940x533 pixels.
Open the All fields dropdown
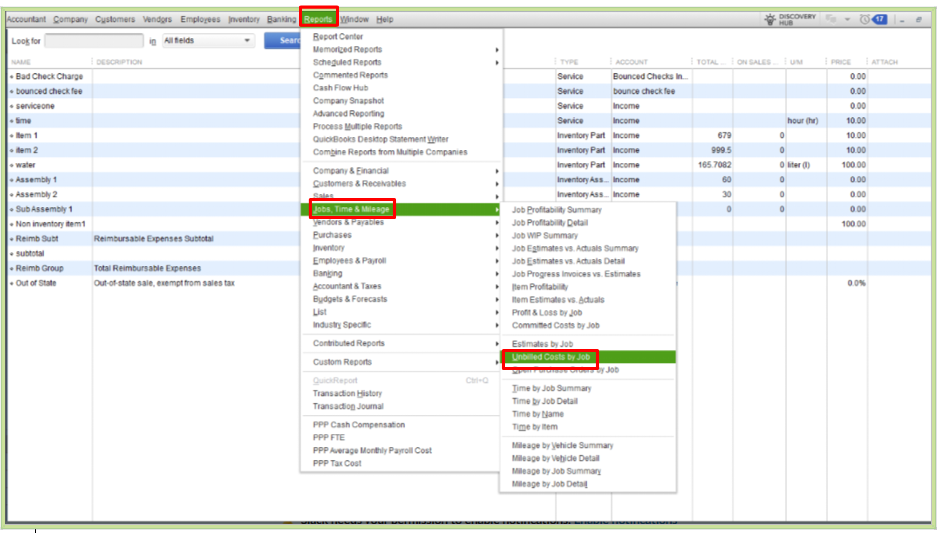(207, 41)
